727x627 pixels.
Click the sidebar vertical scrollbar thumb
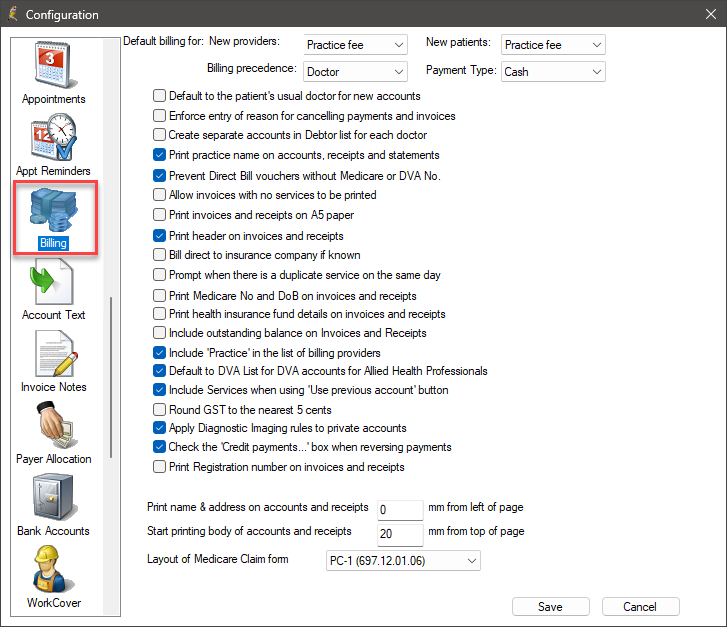pos(111,377)
